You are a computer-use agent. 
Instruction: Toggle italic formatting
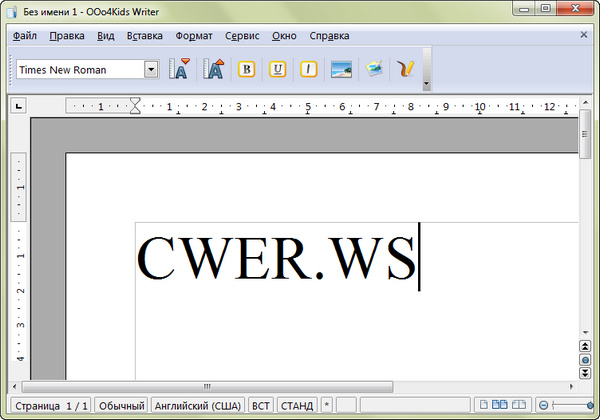[309, 69]
